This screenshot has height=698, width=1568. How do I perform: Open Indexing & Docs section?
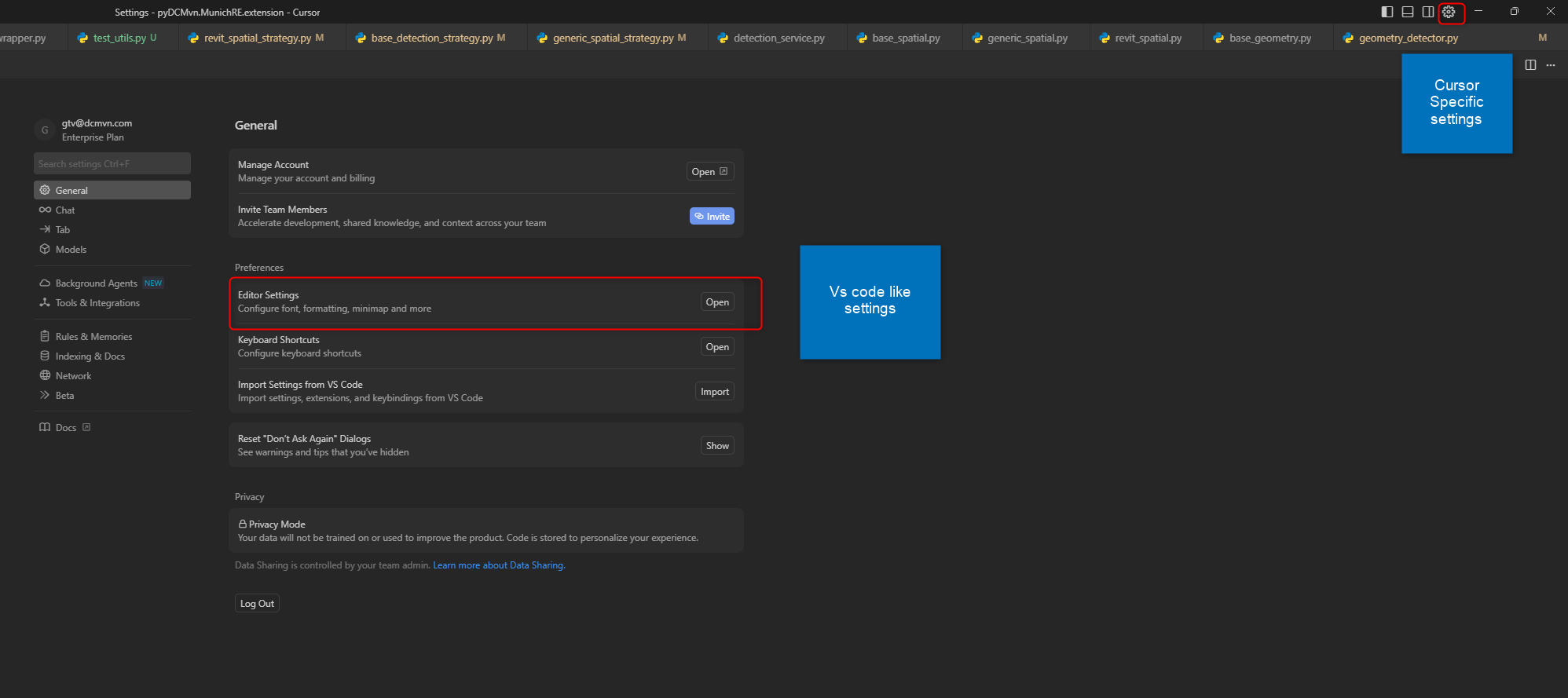(90, 356)
